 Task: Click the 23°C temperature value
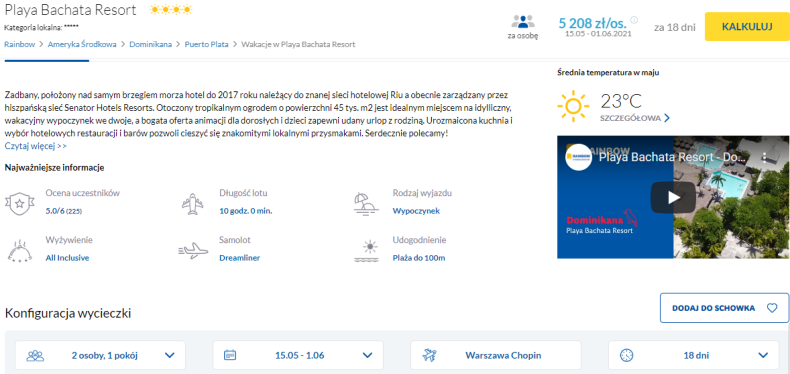tap(621, 101)
